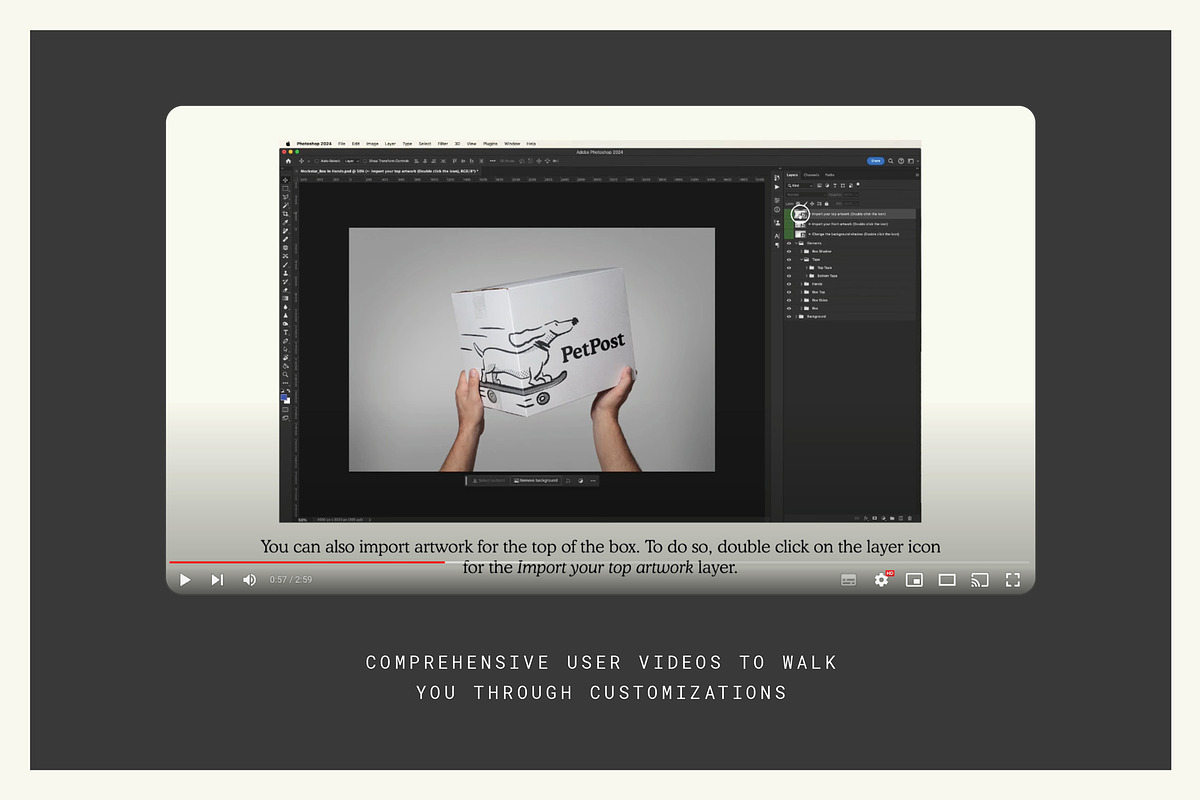Select the Clone Stamp tool
The height and width of the screenshot is (800, 1200).
pyautogui.click(x=285, y=273)
